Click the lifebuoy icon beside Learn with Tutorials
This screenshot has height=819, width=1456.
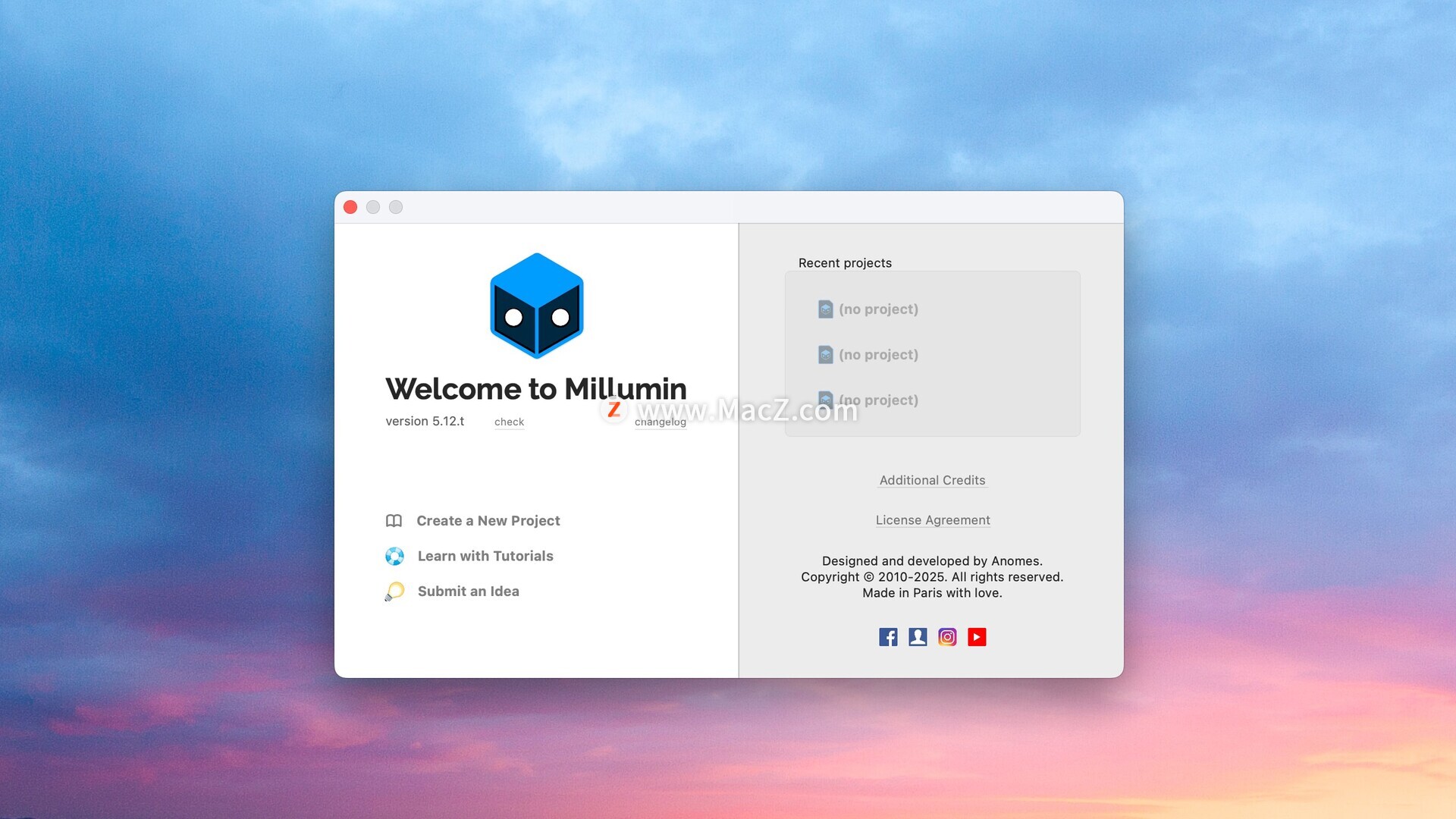(x=394, y=556)
